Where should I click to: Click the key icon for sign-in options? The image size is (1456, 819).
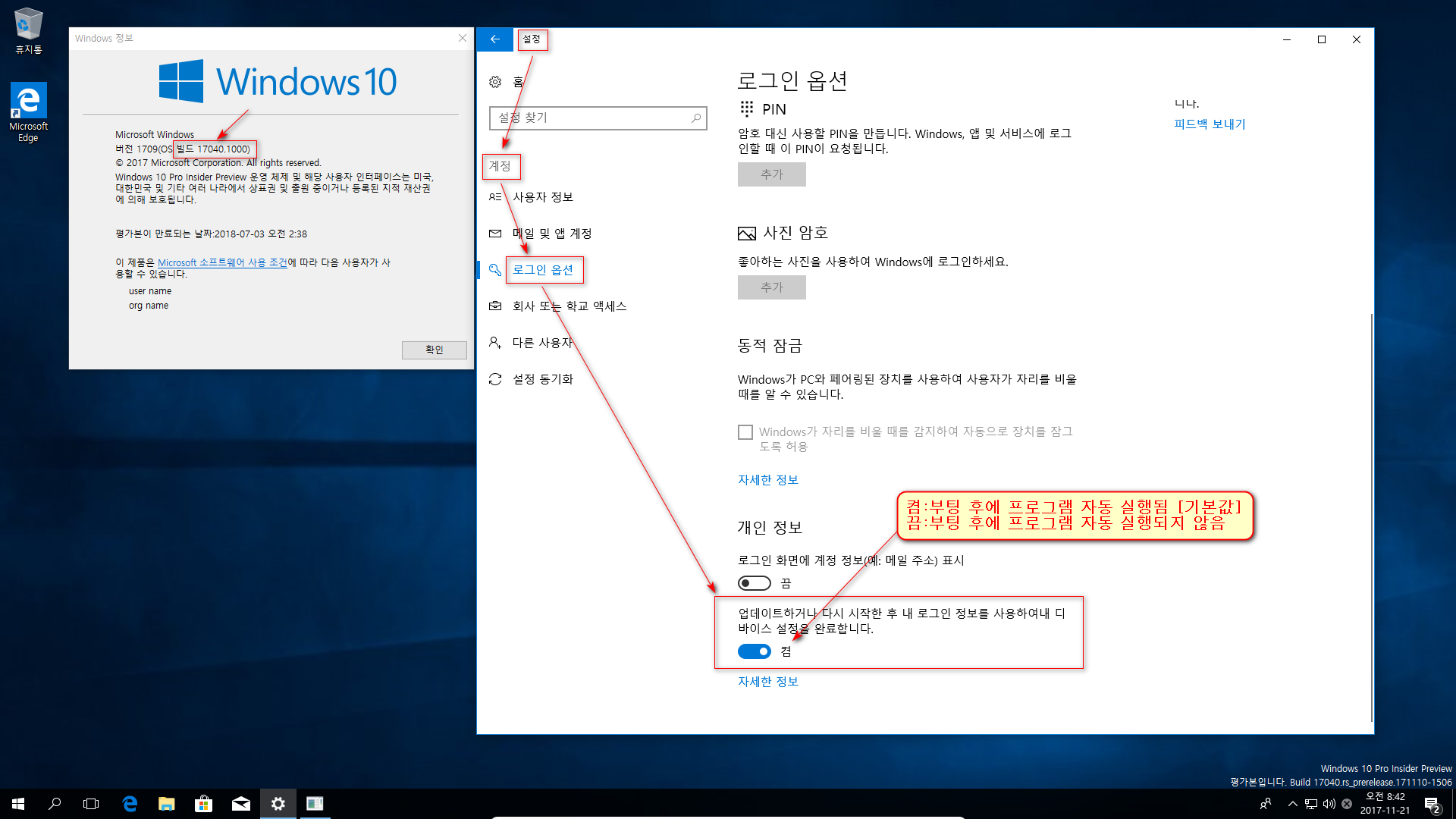[495, 270]
